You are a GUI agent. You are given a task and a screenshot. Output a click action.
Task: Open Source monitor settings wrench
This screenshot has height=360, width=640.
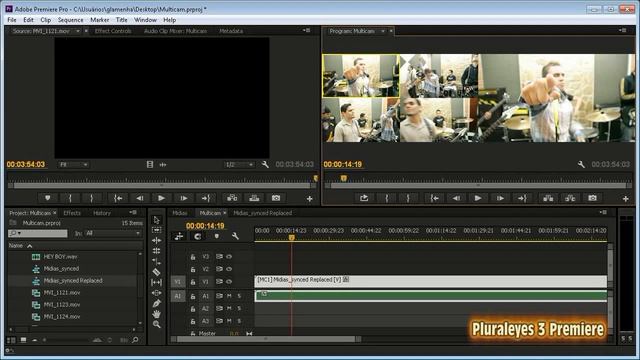pos(265,164)
